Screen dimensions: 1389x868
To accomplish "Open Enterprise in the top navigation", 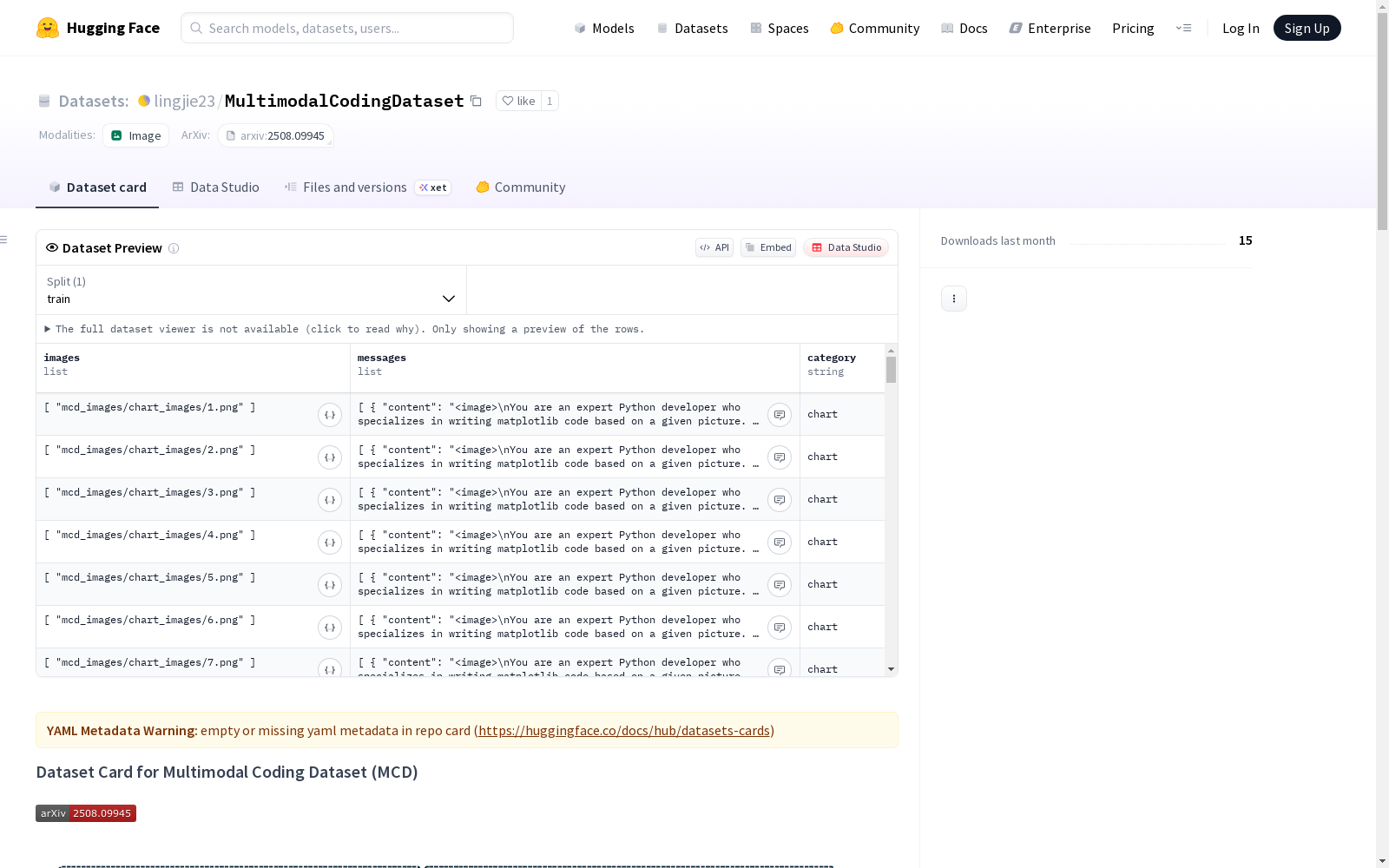I will pos(1050,28).
